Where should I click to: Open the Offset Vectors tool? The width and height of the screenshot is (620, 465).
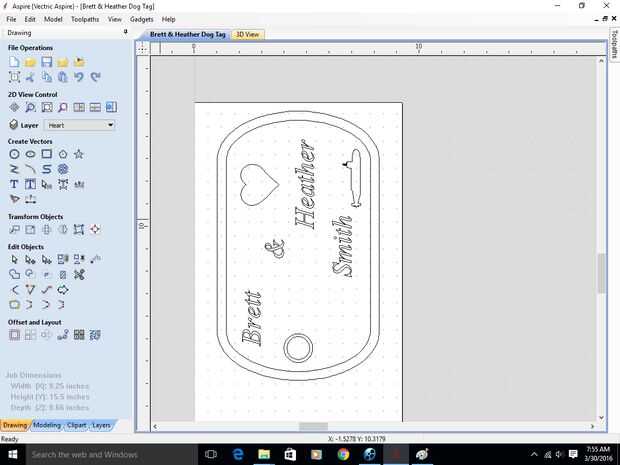14,335
